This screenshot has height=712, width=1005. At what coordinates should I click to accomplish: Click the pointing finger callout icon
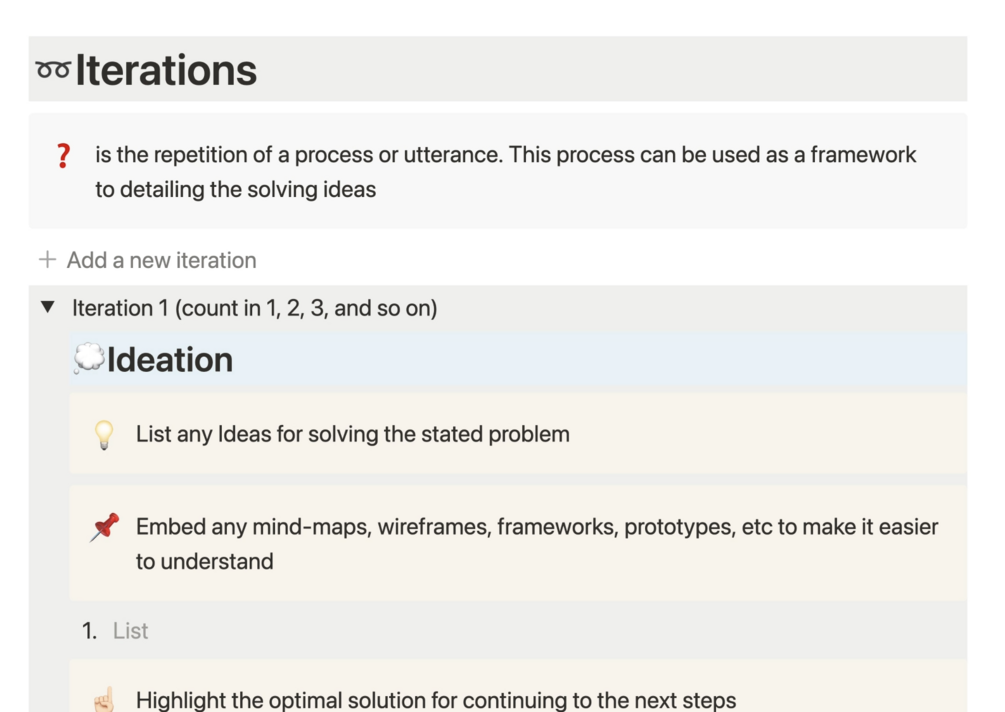[x=104, y=700]
